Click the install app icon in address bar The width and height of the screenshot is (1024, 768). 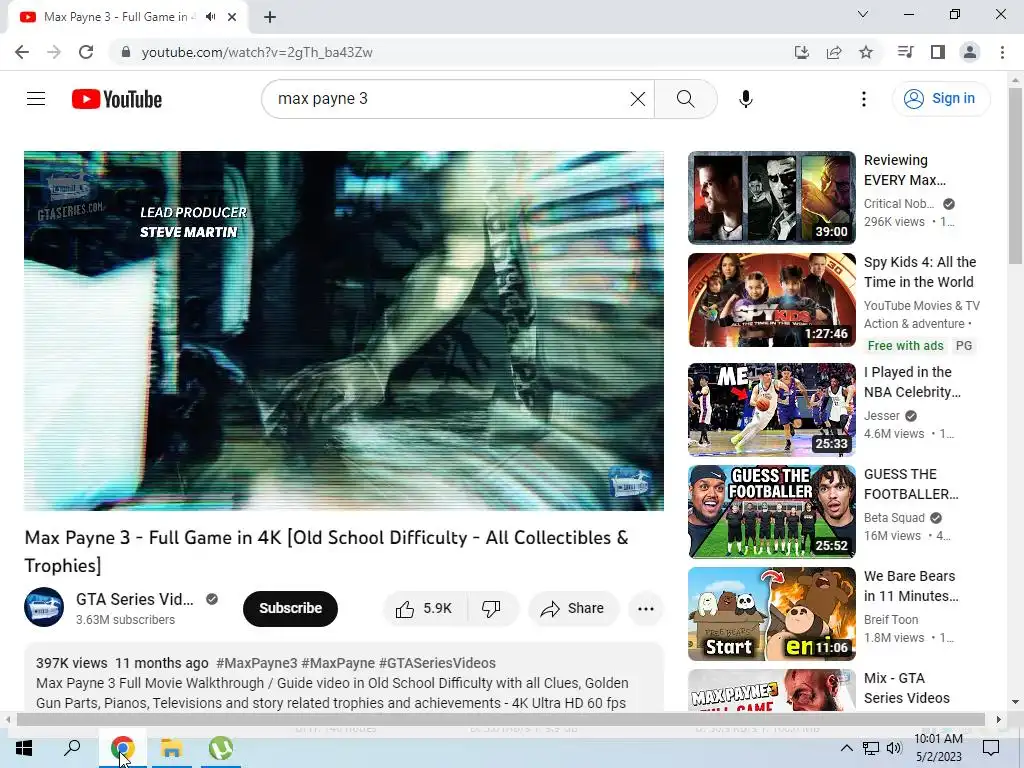click(x=801, y=52)
